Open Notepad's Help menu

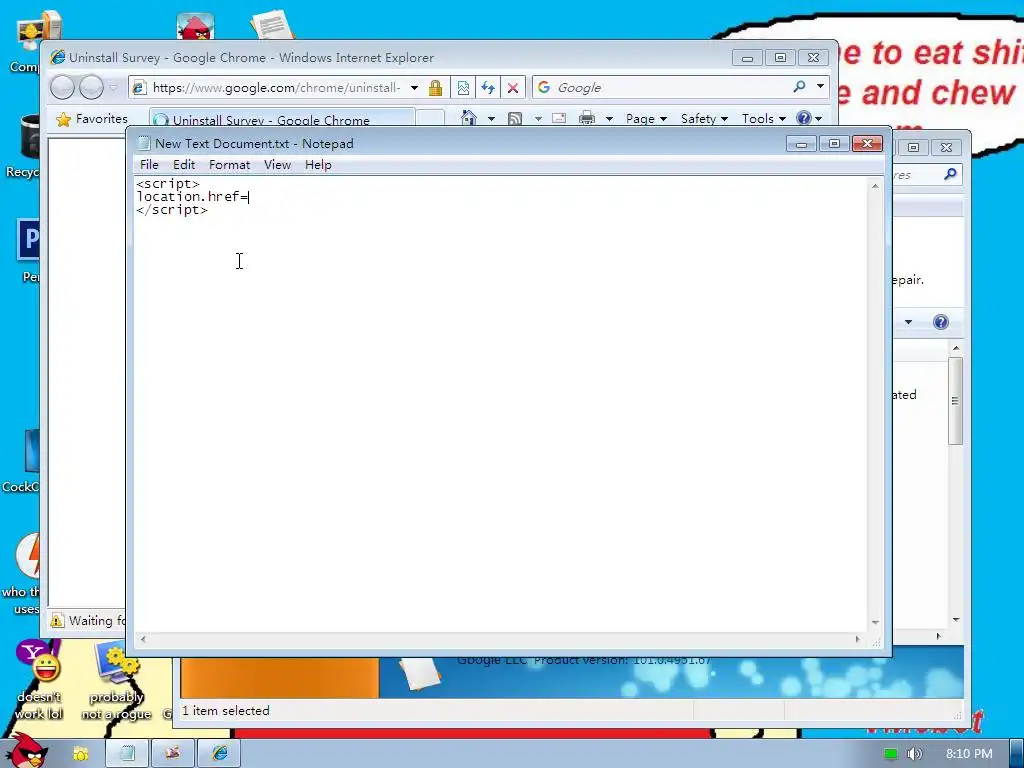pos(318,165)
